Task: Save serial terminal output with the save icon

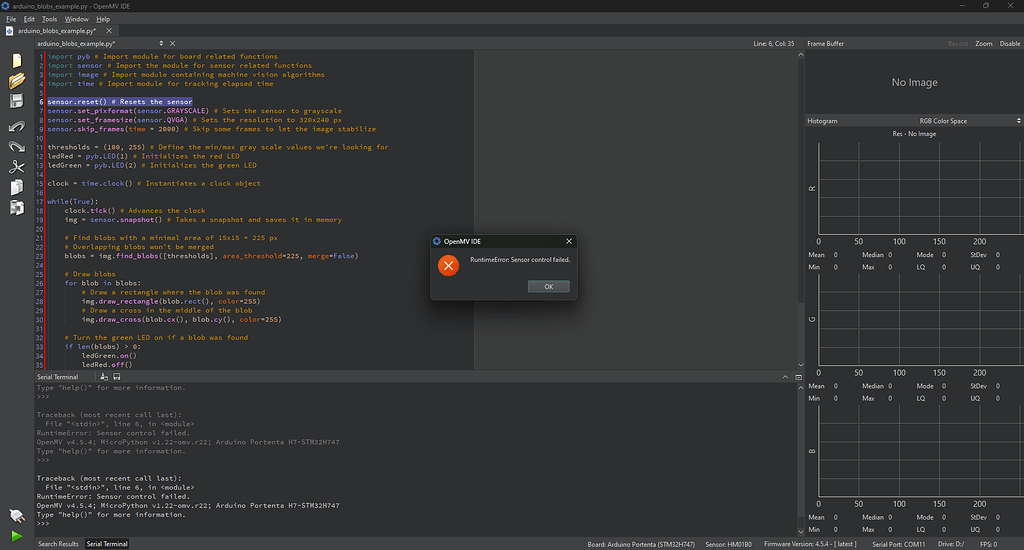Action: (116, 377)
